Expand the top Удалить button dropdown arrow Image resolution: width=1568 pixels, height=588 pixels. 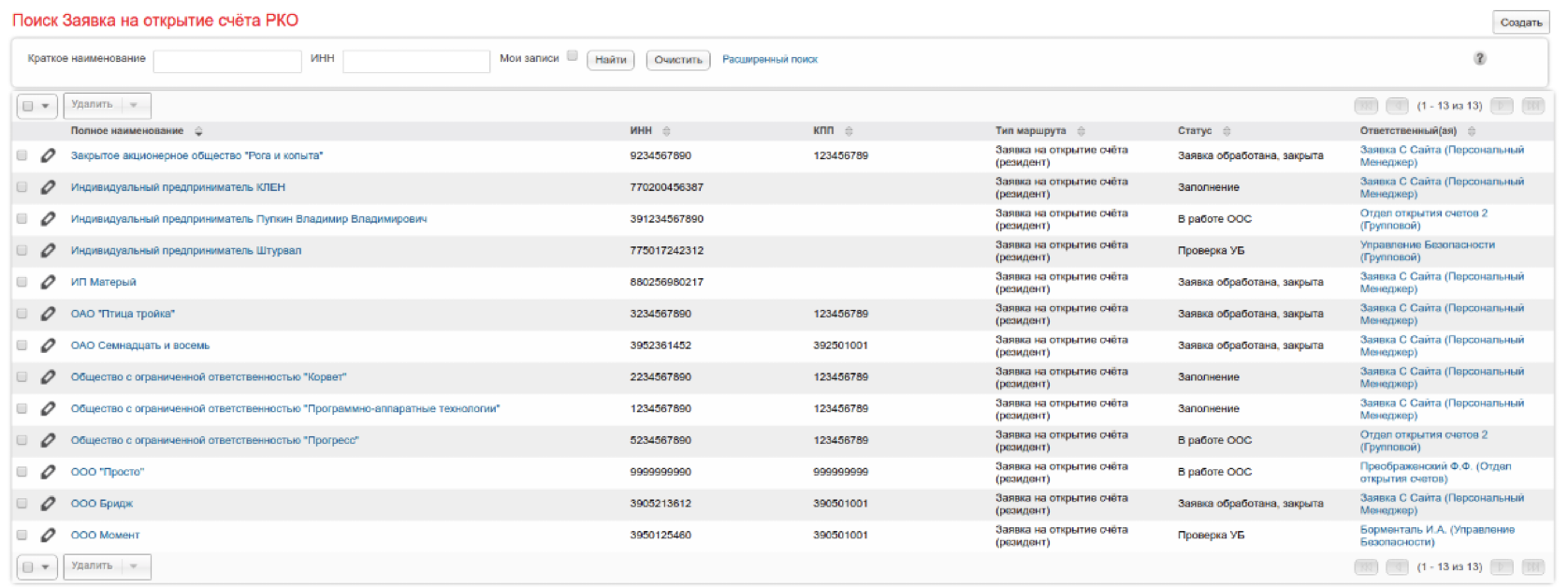134,105
